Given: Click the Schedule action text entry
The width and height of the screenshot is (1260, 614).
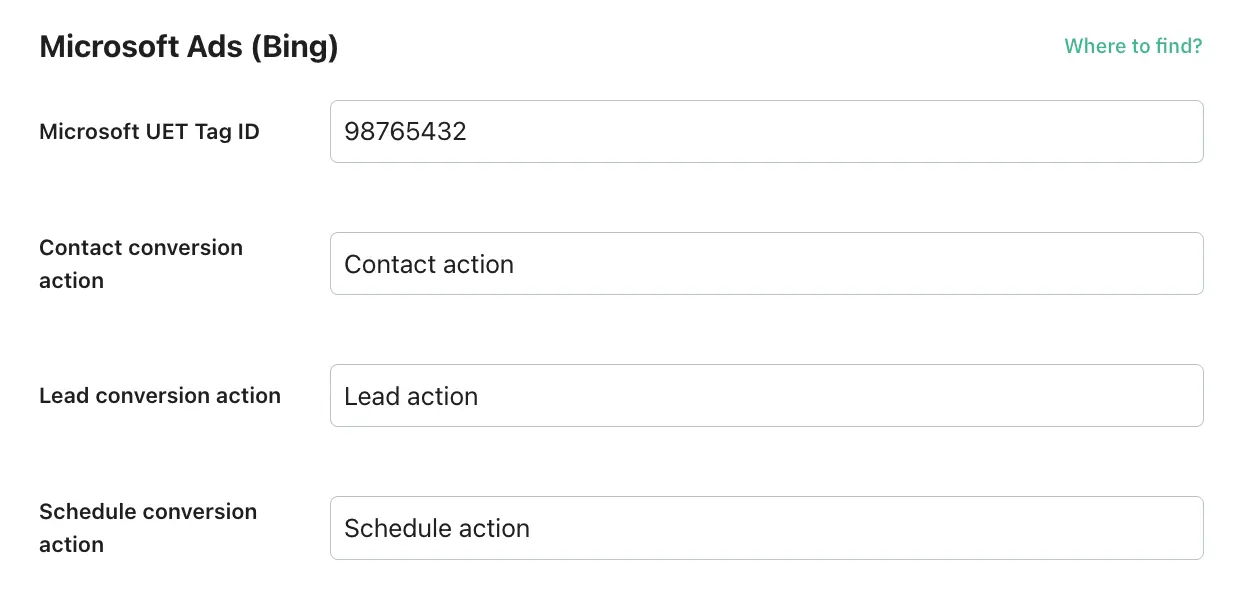Looking at the screenshot, I should [436, 527].
